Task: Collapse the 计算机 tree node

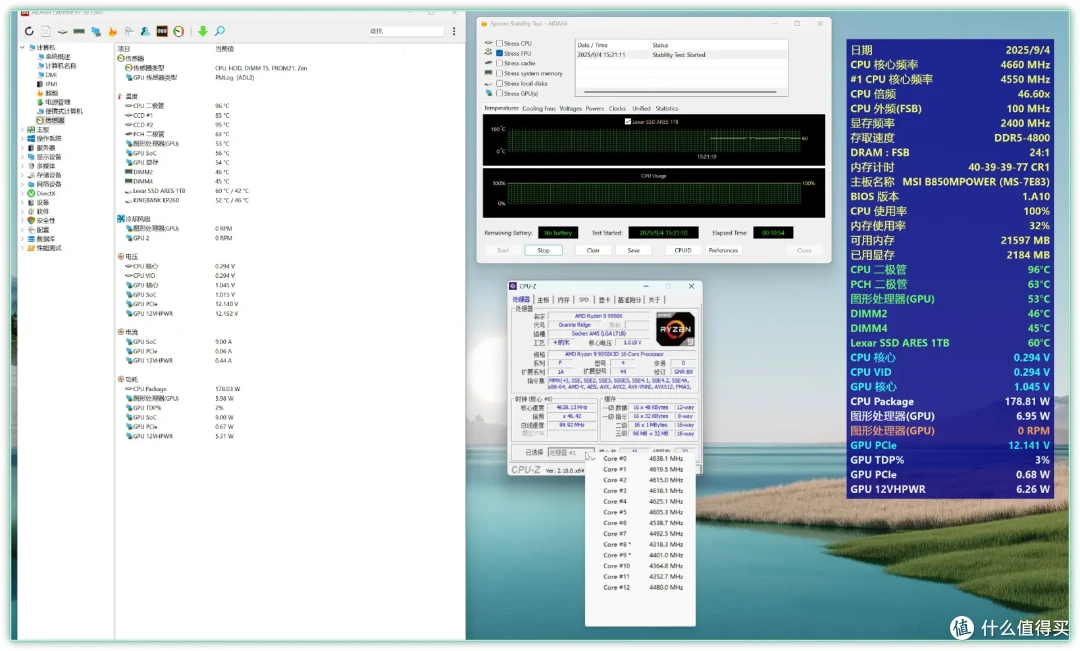Action: pyautogui.click(x=23, y=48)
